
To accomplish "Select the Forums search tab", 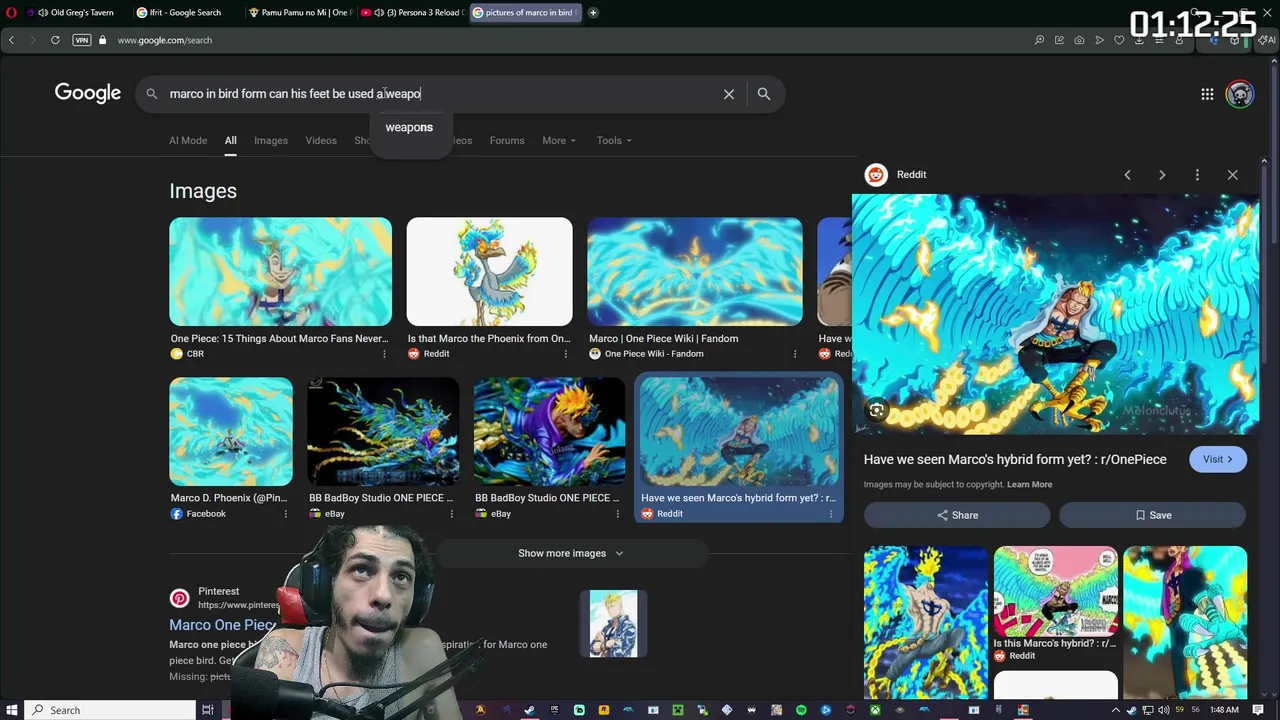I will click(507, 140).
